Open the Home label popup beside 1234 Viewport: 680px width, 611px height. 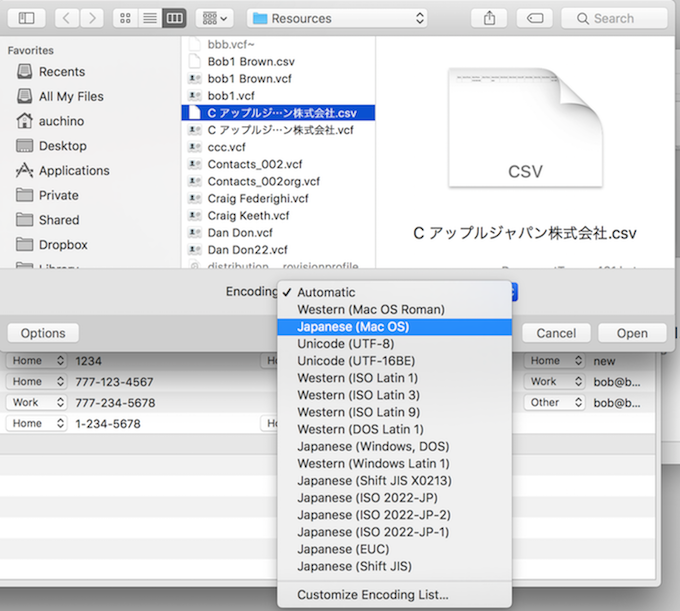pos(37,361)
